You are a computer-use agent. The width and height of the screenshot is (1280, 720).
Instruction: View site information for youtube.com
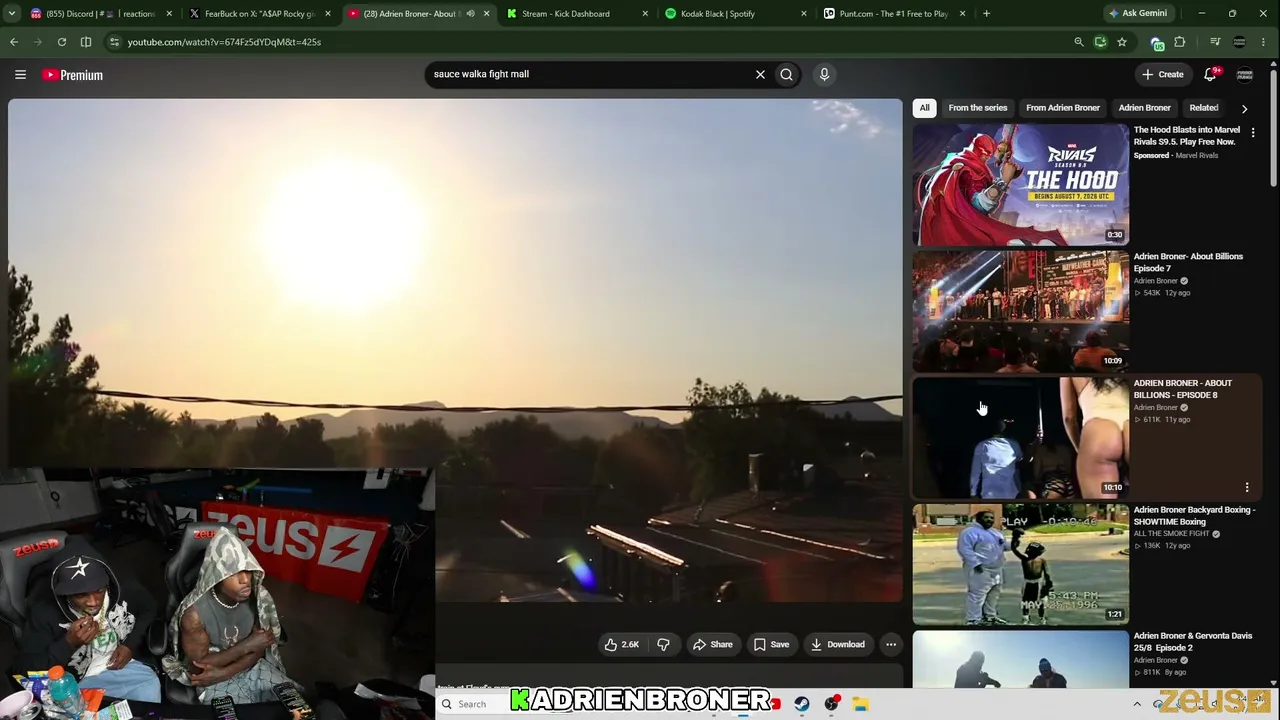(x=114, y=42)
